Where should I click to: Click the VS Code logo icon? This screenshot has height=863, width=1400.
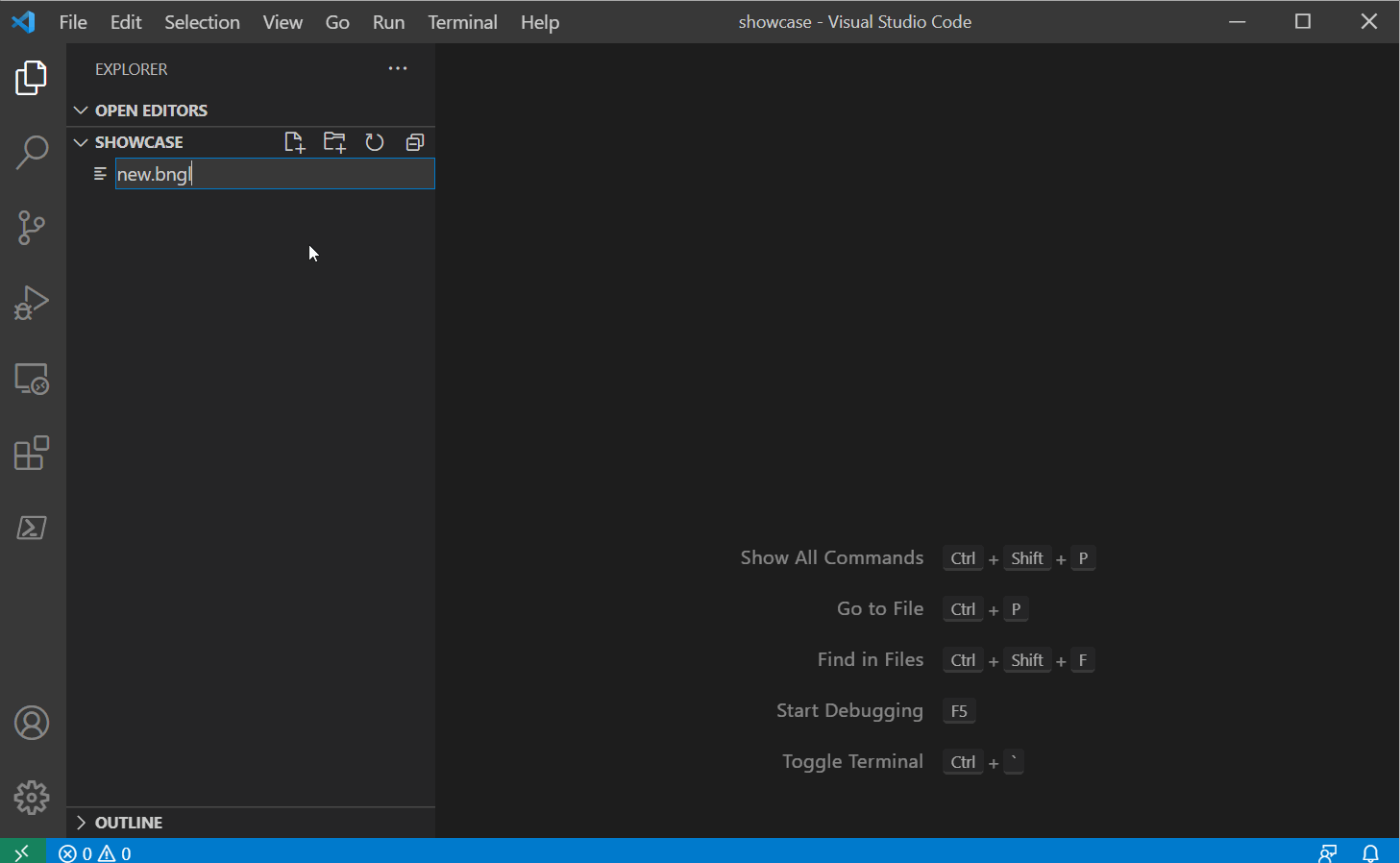point(23,21)
